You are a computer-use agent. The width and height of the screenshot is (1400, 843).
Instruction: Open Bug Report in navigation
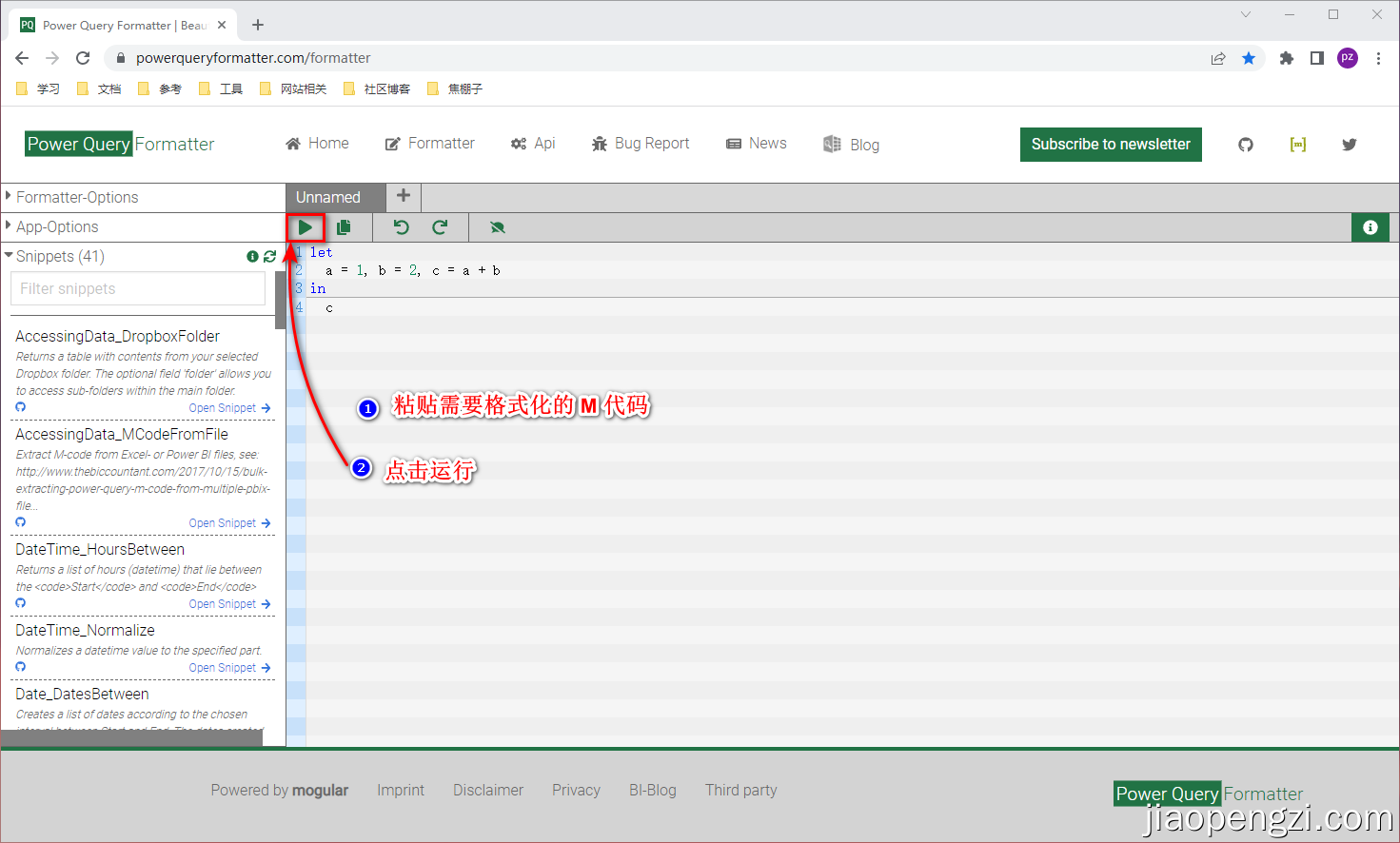[641, 144]
